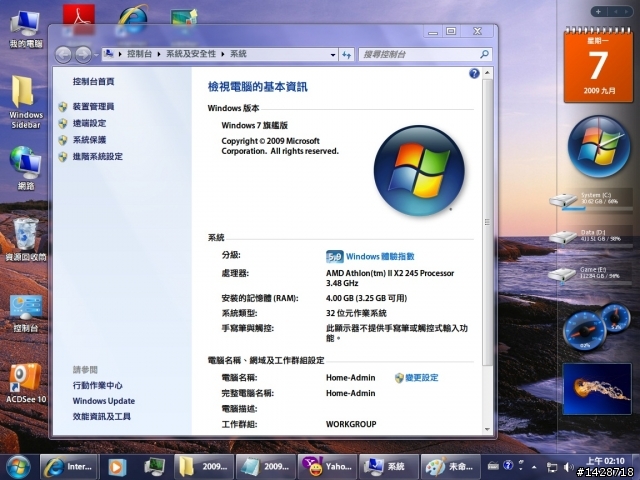
Task: Open 效能資訊及工具 link
Action: [102, 416]
